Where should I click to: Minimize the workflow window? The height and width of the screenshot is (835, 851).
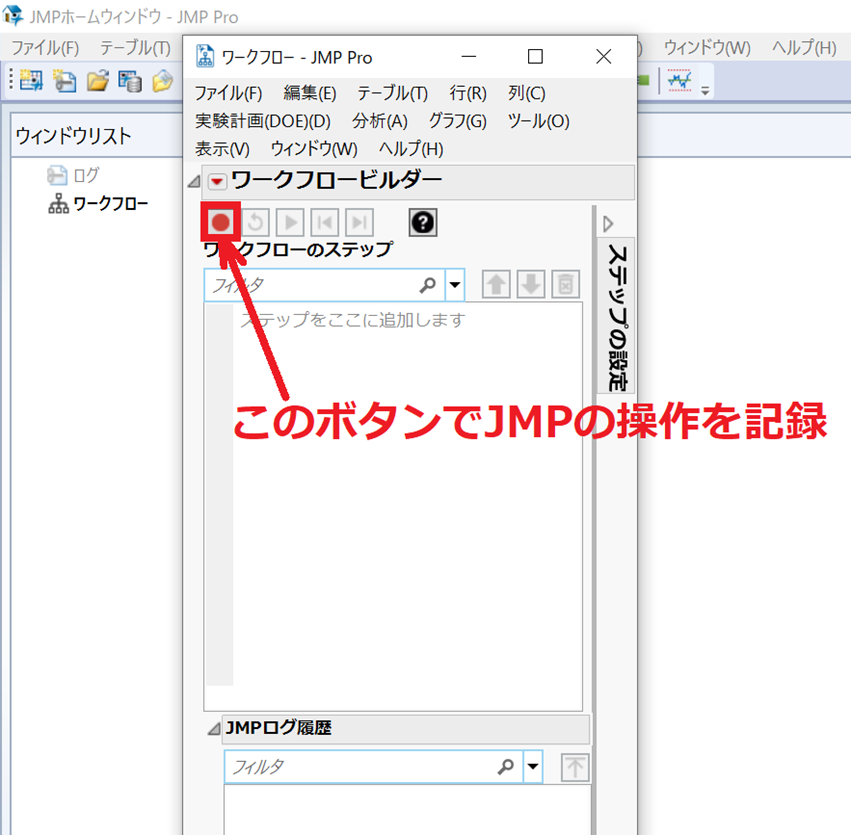[468, 56]
